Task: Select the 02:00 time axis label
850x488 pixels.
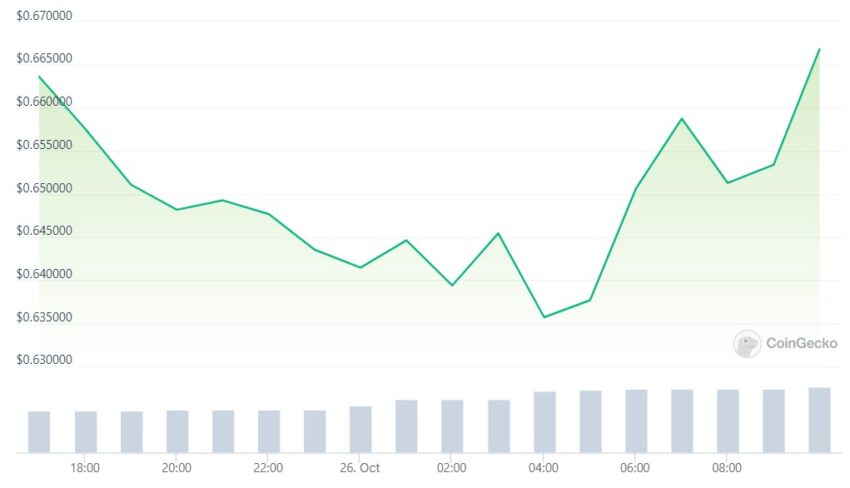Action: pyautogui.click(x=452, y=468)
